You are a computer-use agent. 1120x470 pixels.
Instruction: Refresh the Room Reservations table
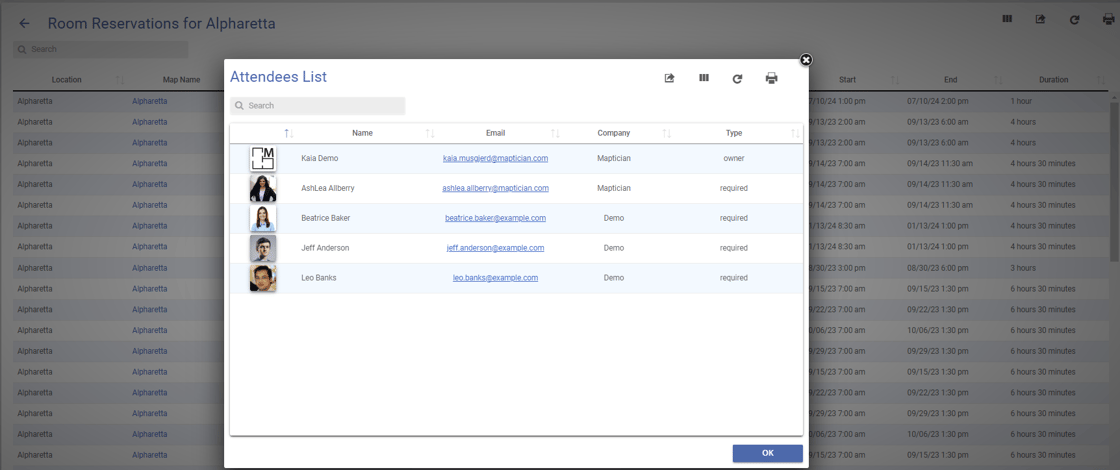(1074, 19)
